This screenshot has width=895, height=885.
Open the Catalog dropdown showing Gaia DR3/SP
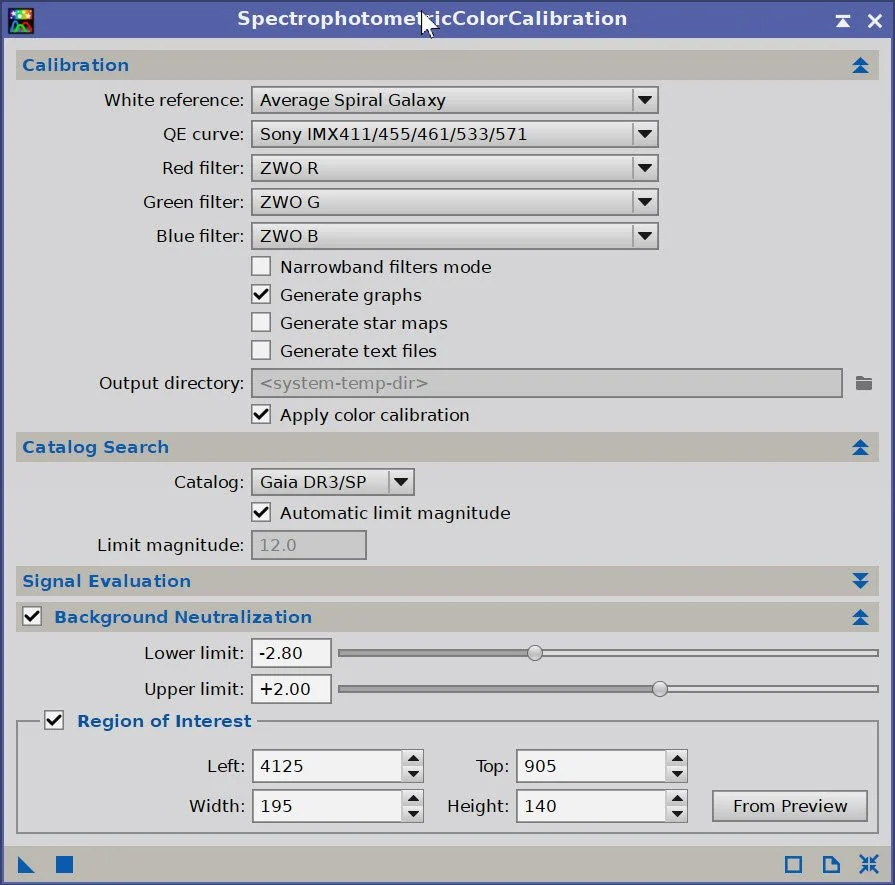[333, 482]
